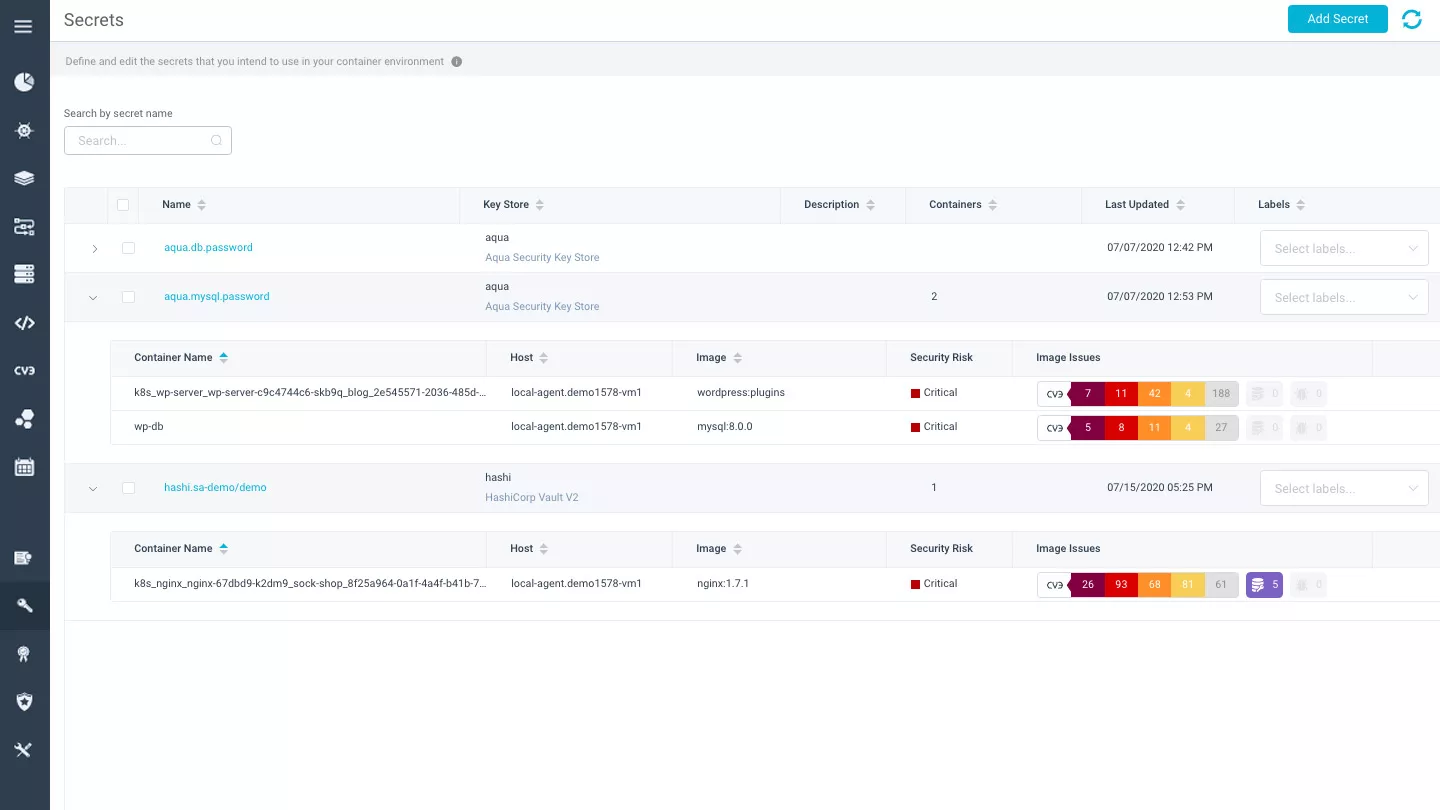Sort by Container Name under hashi.sa-demo/demo
The width and height of the screenshot is (1440, 810).
click(223, 549)
